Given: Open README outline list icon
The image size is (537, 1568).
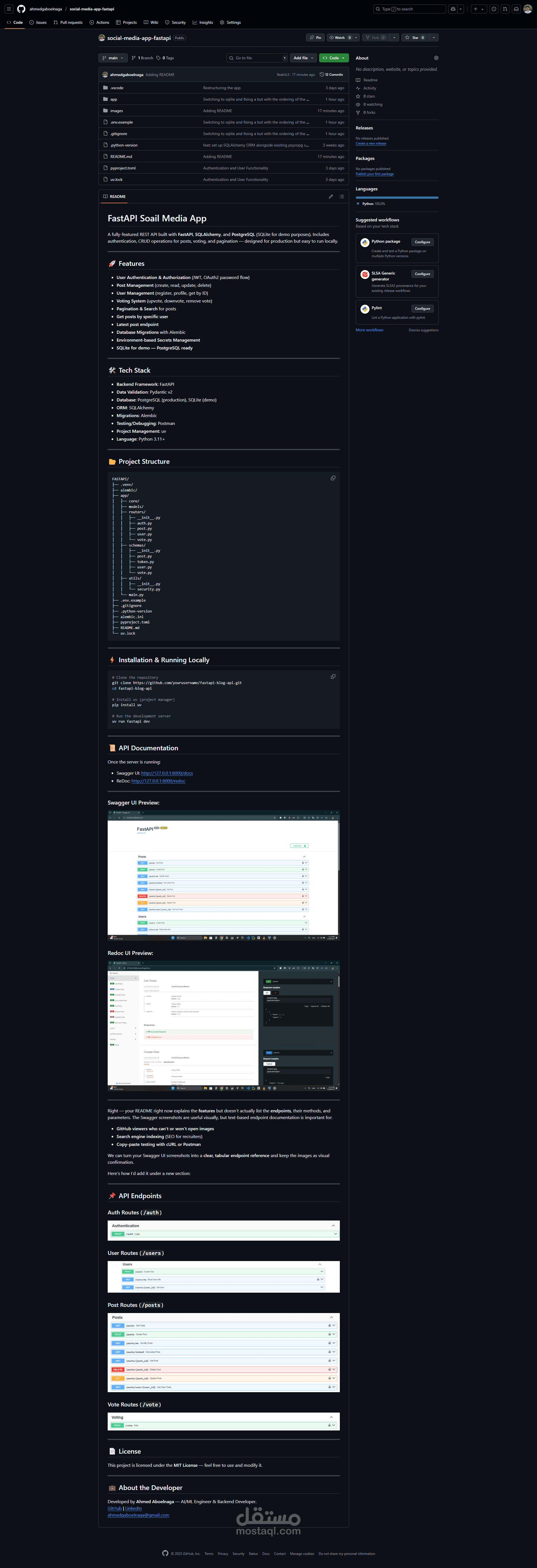Looking at the screenshot, I should tap(341, 197).
